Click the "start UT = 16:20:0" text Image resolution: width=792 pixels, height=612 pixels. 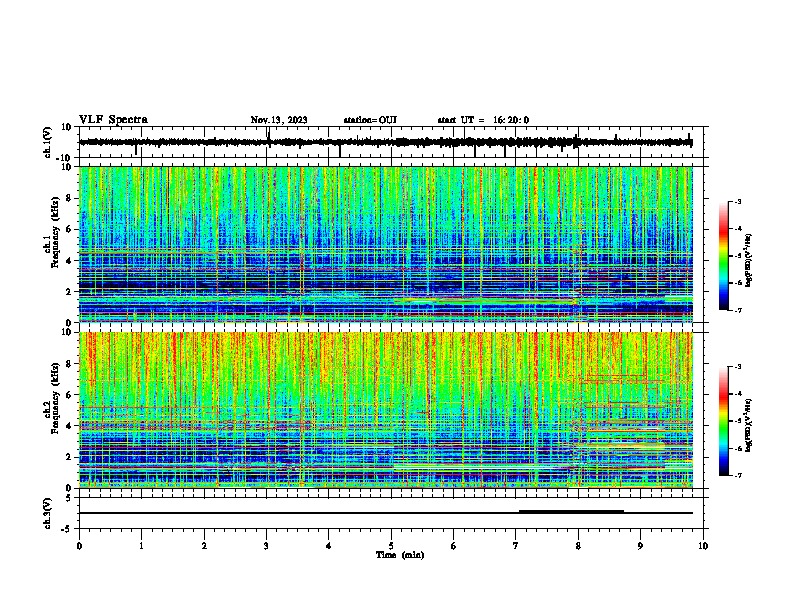tap(483, 120)
